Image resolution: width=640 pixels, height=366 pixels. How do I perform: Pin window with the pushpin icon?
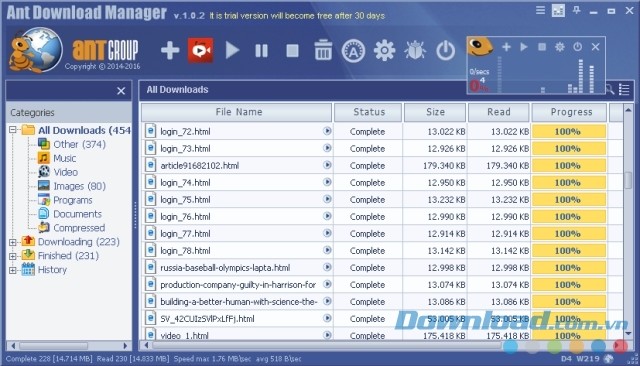(576, 10)
